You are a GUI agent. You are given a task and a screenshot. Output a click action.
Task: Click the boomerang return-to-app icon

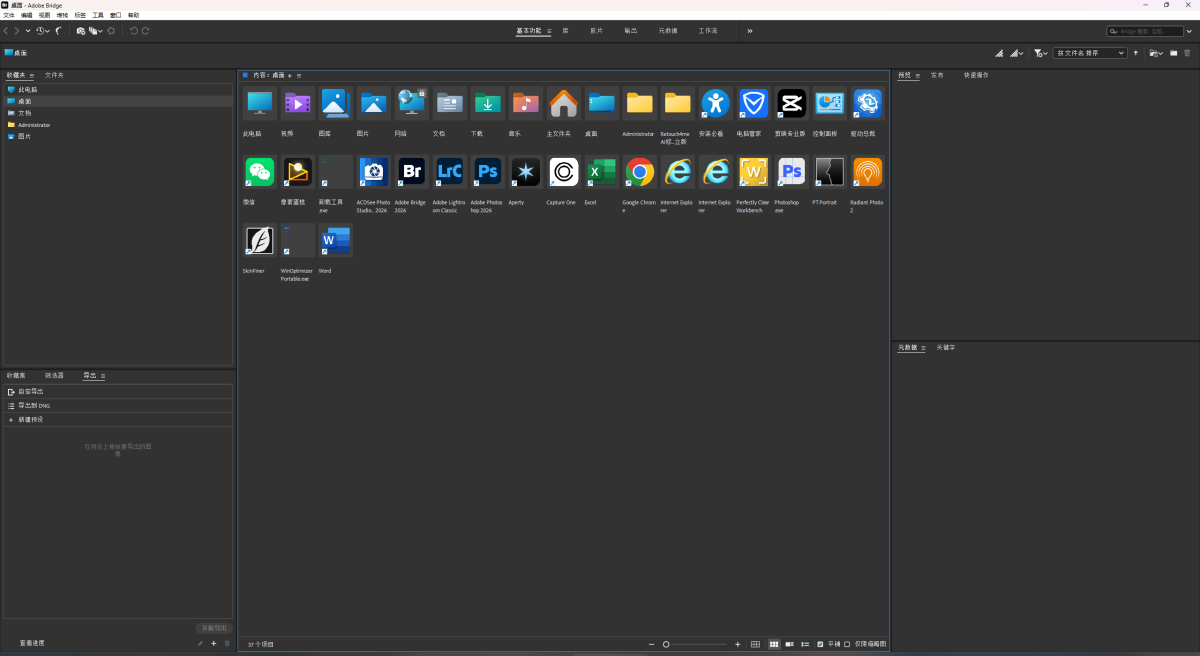[59, 31]
